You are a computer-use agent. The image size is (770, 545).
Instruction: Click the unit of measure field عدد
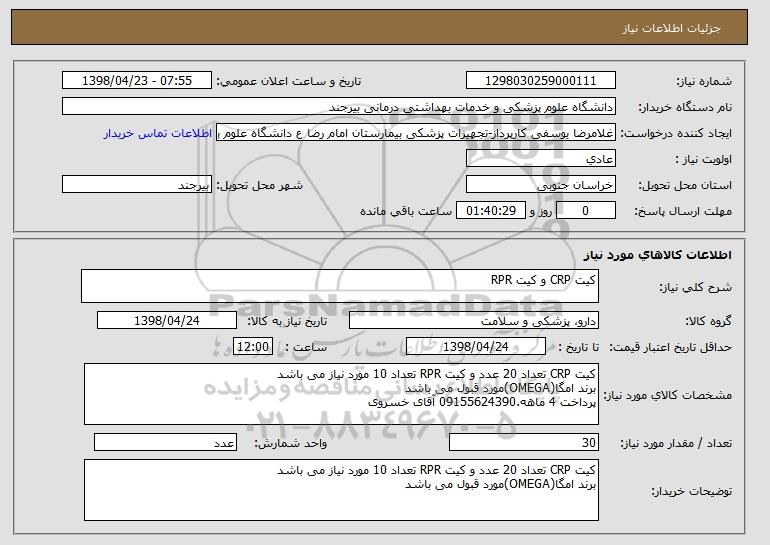pos(165,442)
